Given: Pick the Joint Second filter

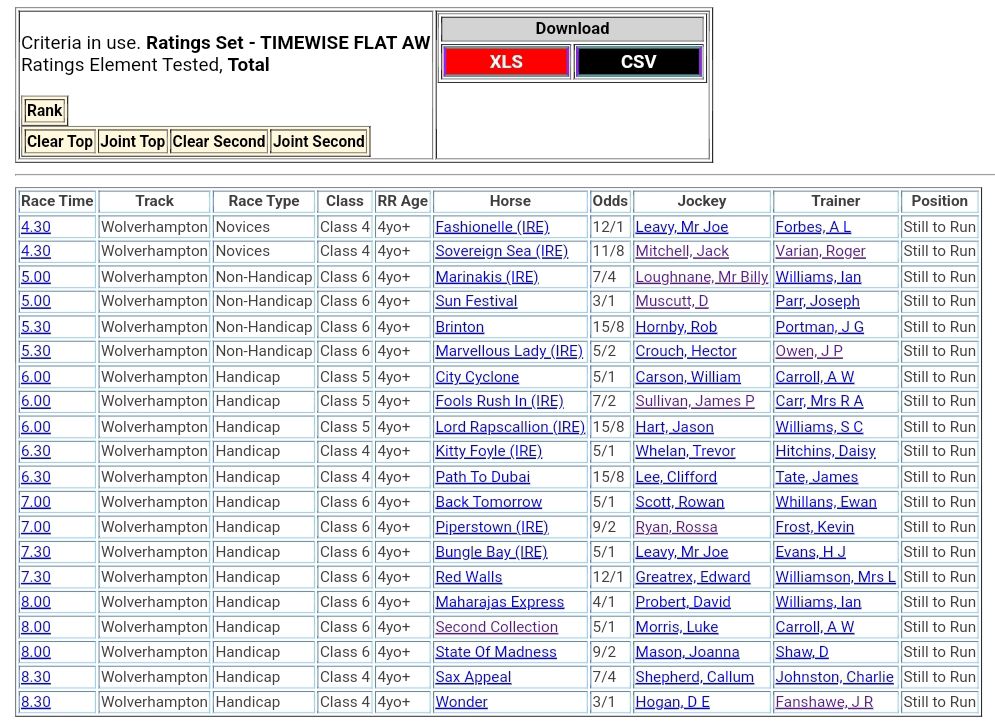Looking at the screenshot, I should 319,142.
